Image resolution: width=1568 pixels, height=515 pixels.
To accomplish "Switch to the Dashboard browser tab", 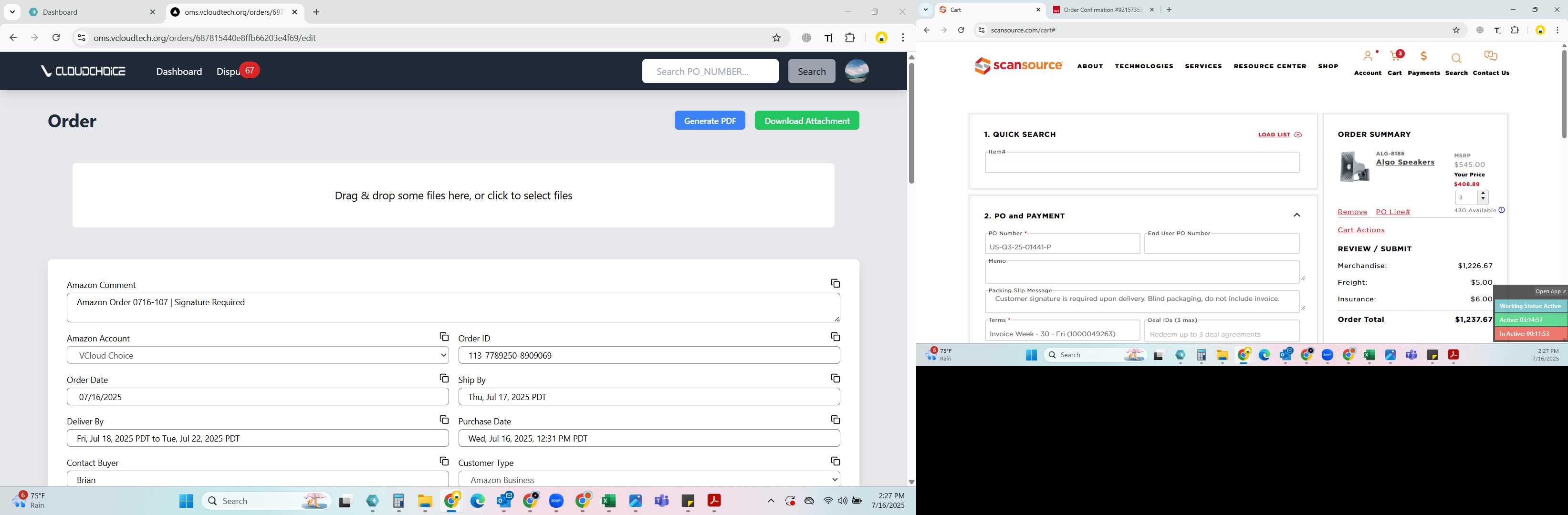I will tap(91, 12).
